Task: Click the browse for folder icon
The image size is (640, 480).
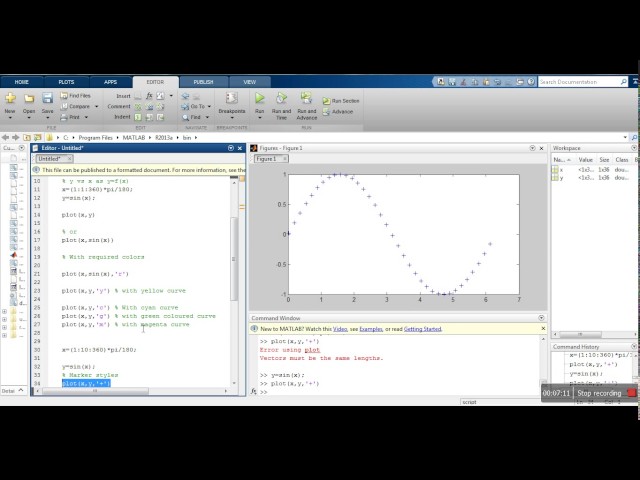Action: point(38,138)
